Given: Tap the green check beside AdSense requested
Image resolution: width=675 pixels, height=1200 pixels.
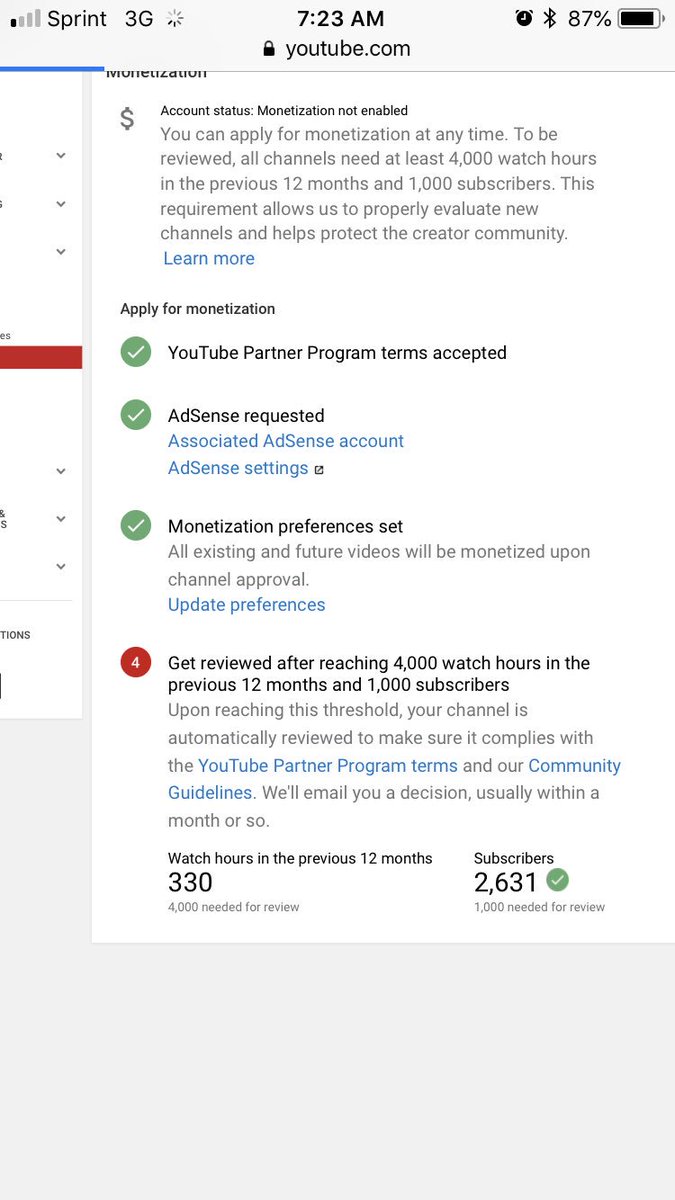Looking at the screenshot, I should tap(136, 415).
